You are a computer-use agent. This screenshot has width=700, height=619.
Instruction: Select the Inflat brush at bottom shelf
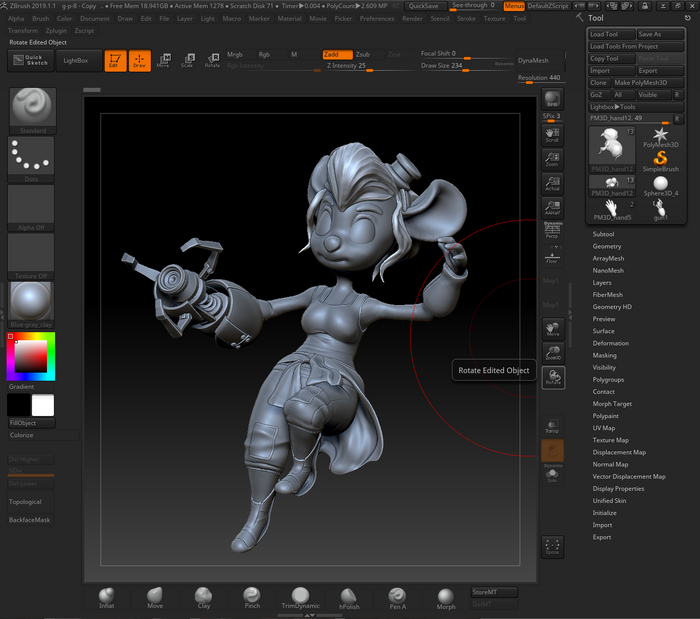coord(107,596)
